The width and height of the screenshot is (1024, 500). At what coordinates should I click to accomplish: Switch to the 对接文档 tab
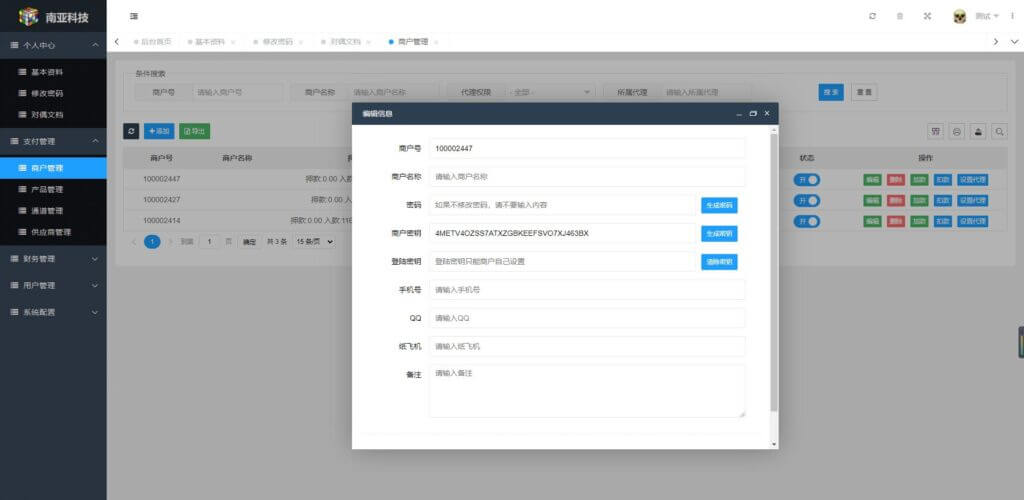coord(345,42)
